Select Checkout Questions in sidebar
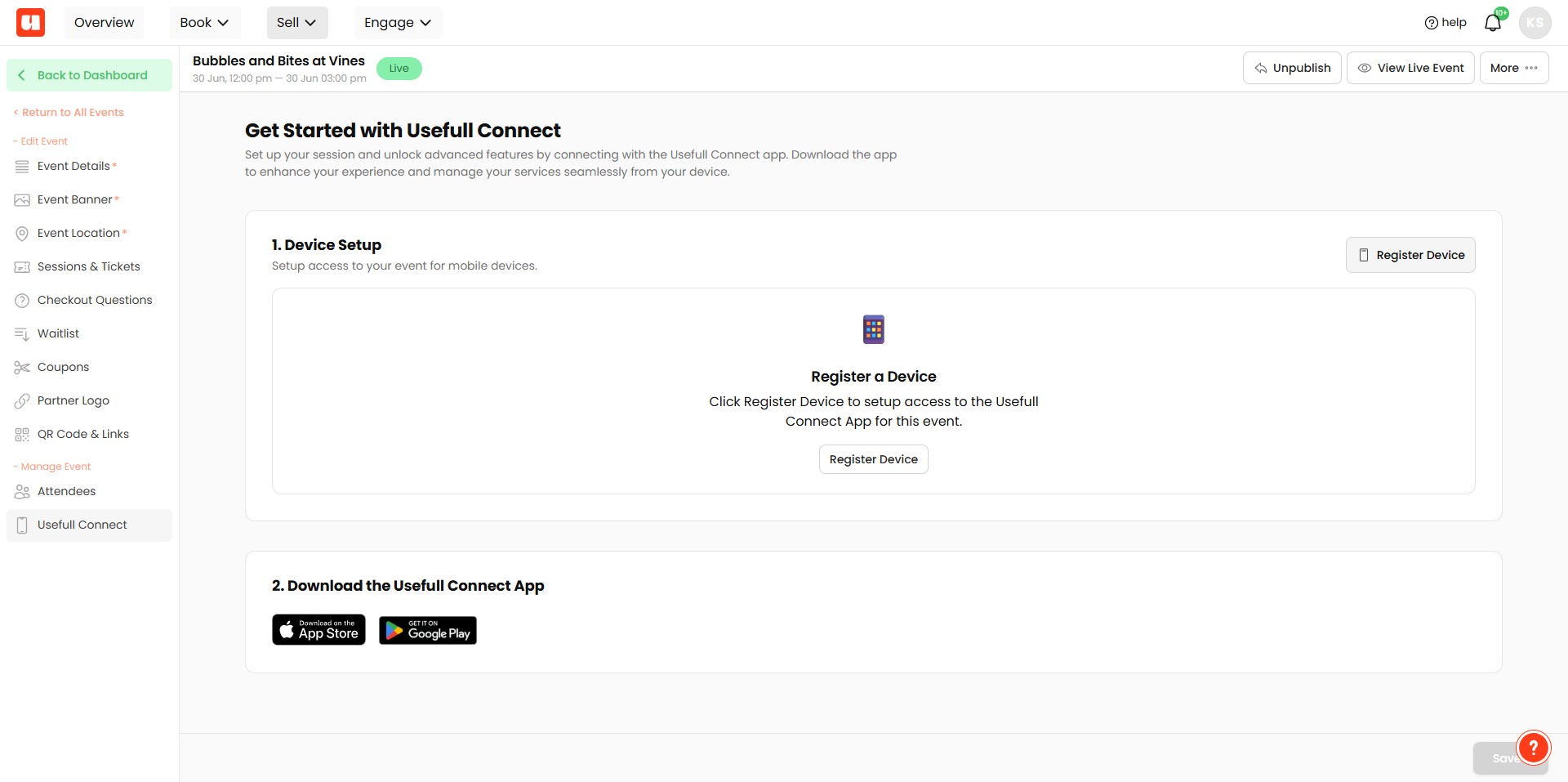Image resolution: width=1568 pixels, height=782 pixels. (x=90, y=301)
